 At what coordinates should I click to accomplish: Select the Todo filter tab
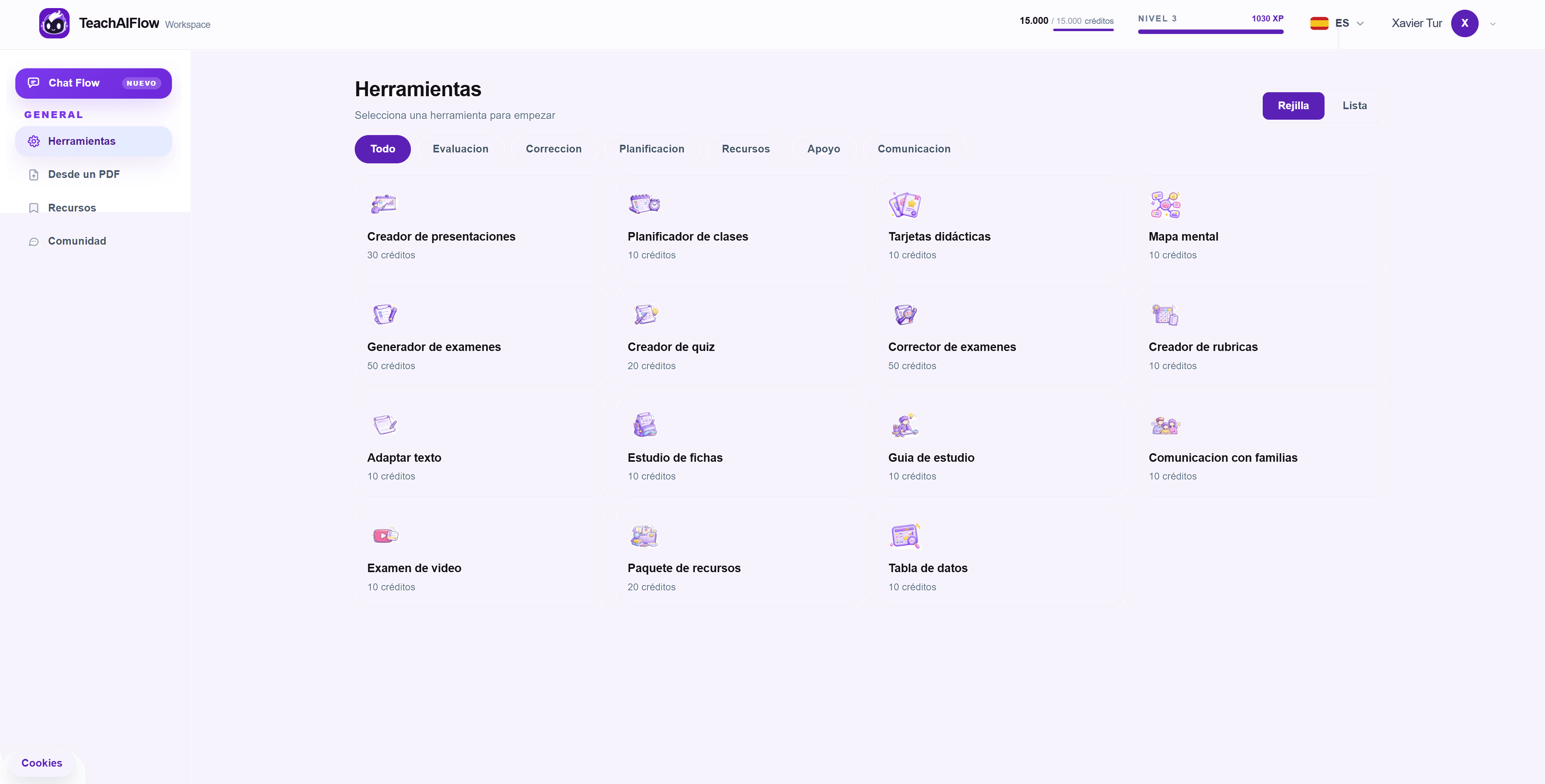(x=383, y=149)
